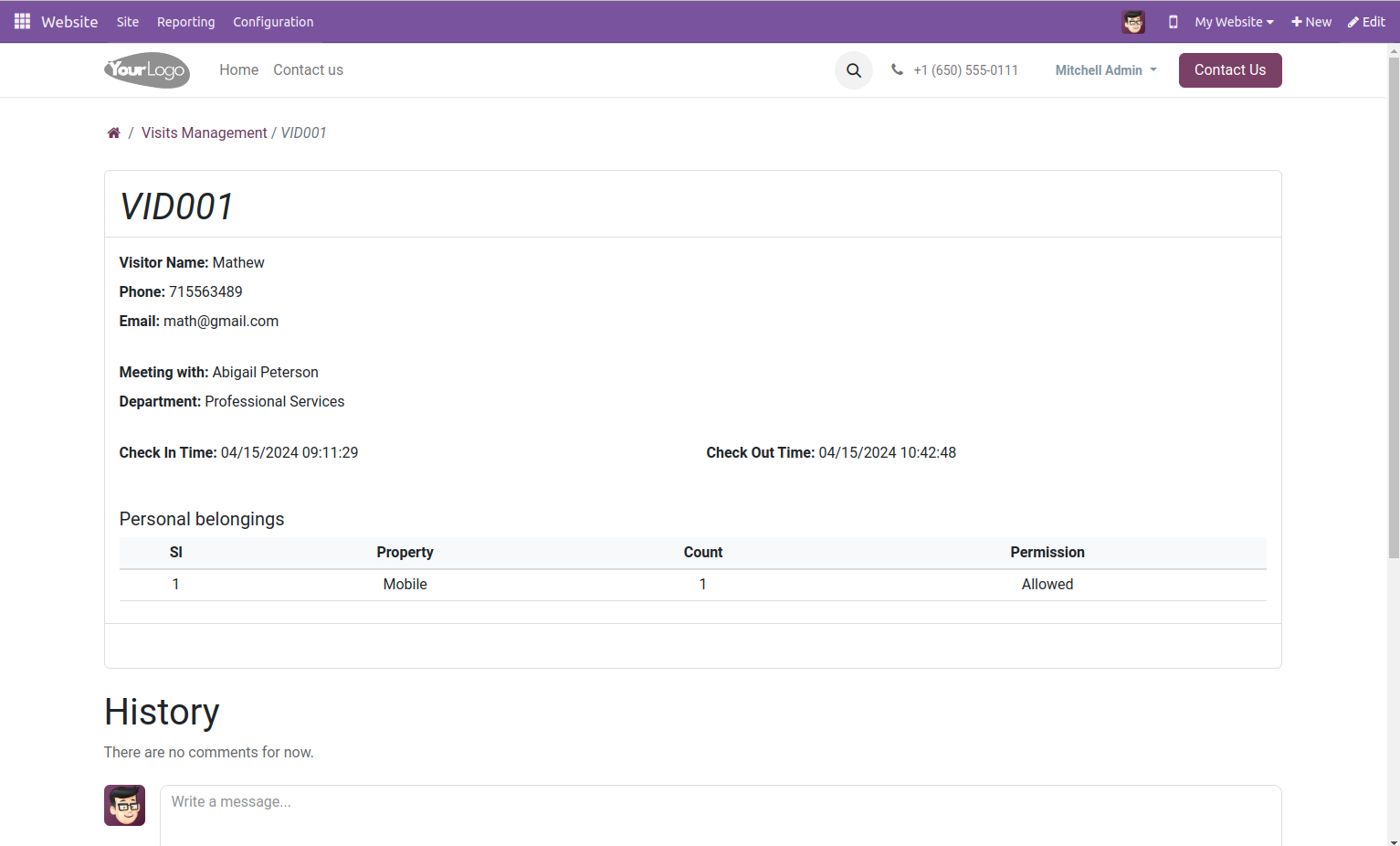Click the Edit pencil button
The image size is (1400, 846).
[1366, 22]
